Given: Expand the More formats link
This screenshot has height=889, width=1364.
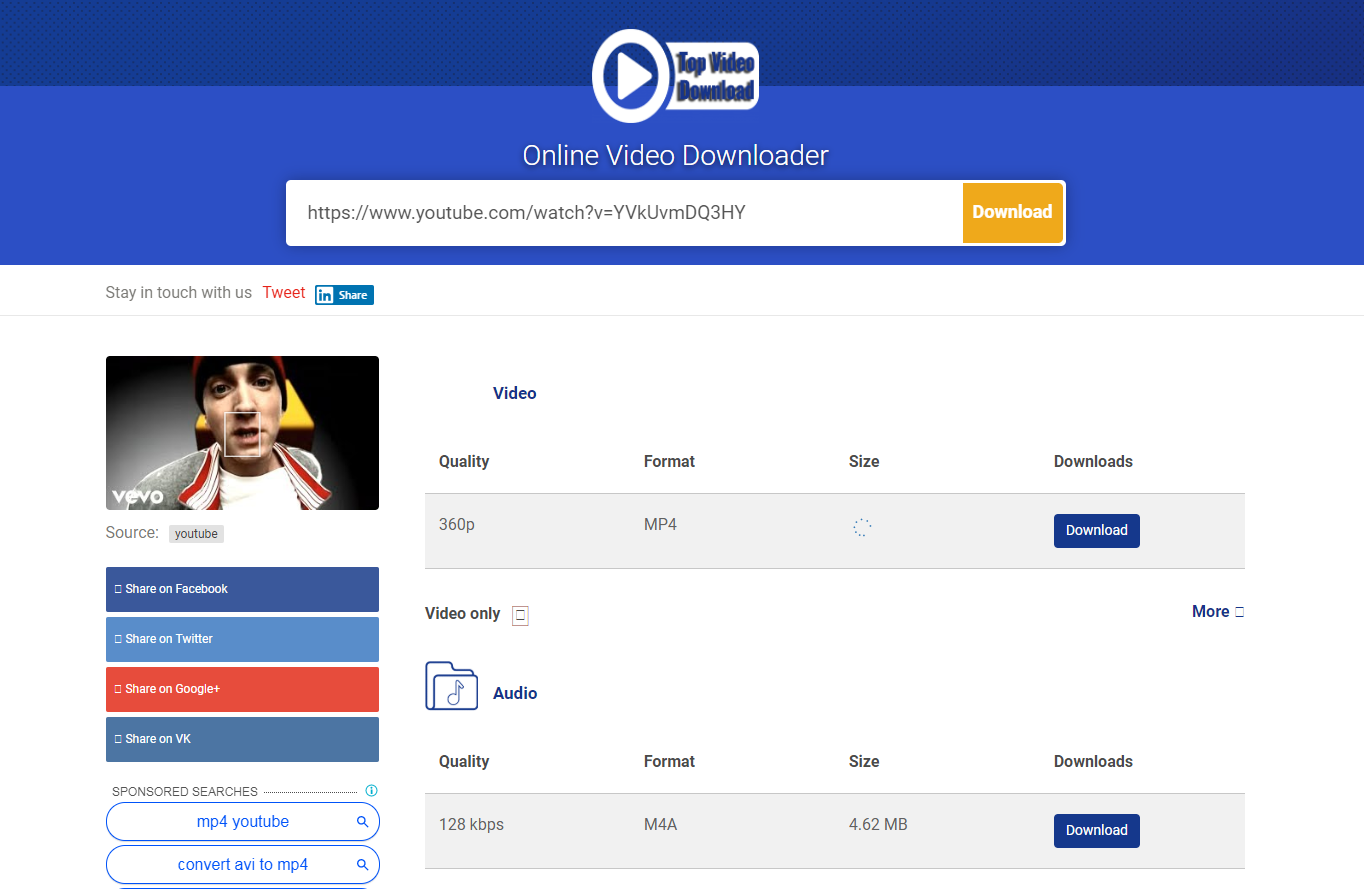Looking at the screenshot, I should pyautogui.click(x=1218, y=611).
